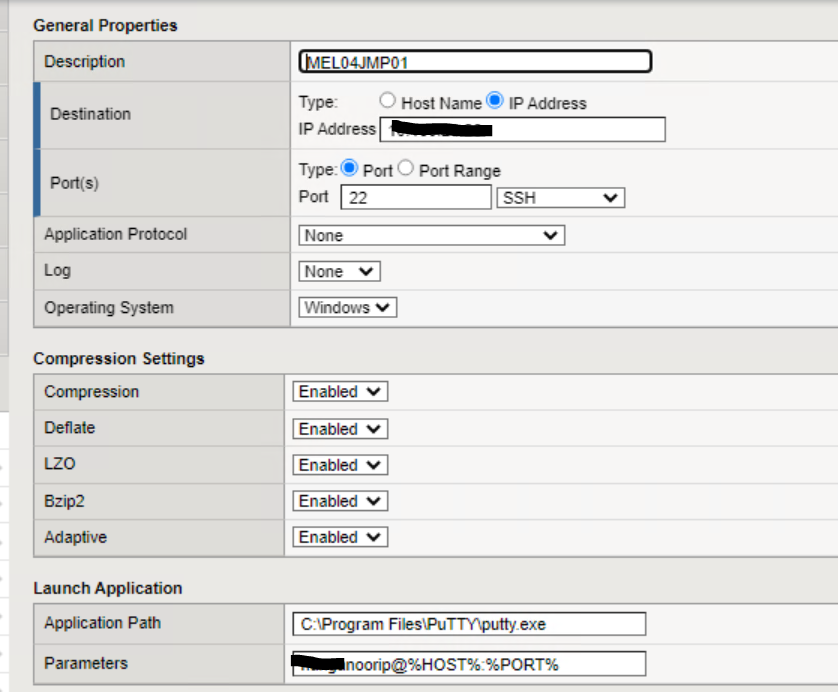
Task: Click the Port(s) row label
Action: click(75, 184)
